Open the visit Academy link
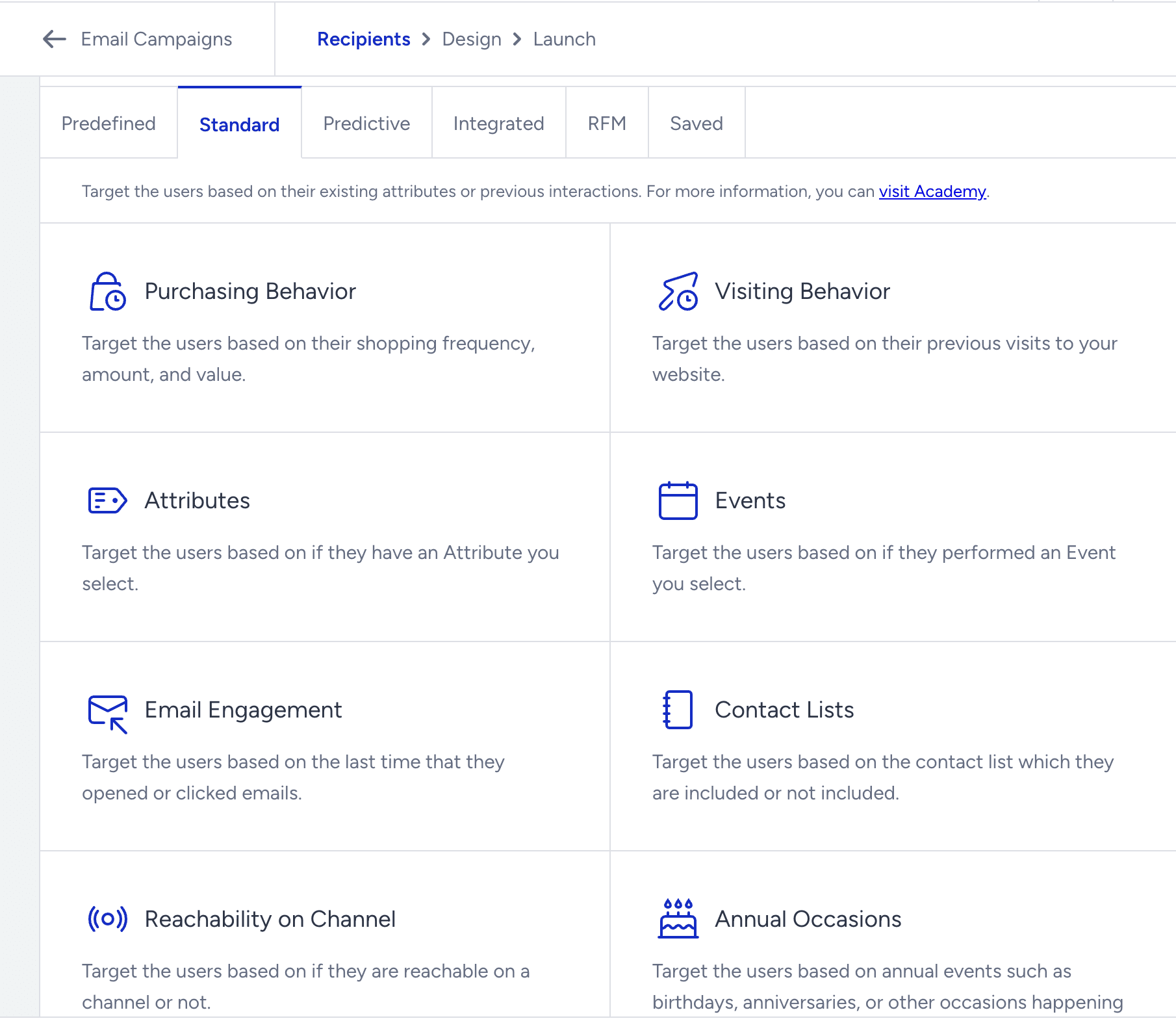The image size is (1176, 1023). coord(932,192)
